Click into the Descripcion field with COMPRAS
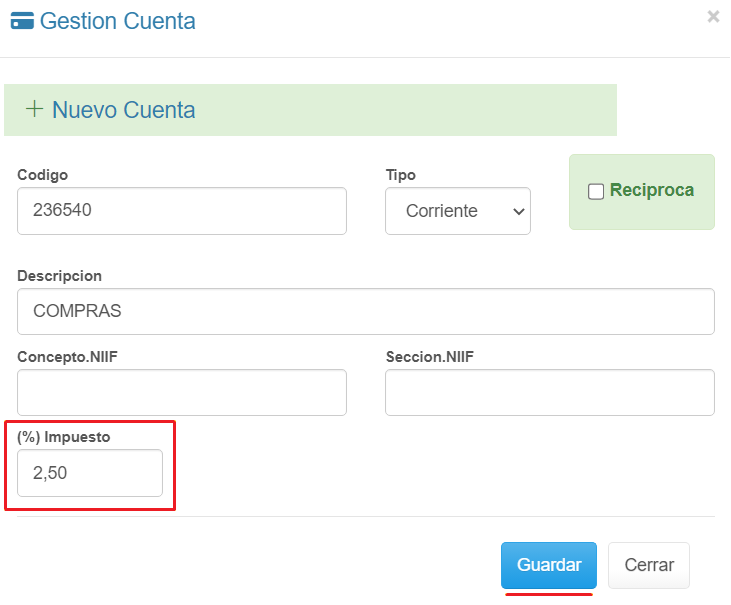The height and width of the screenshot is (605, 731). 366,311
